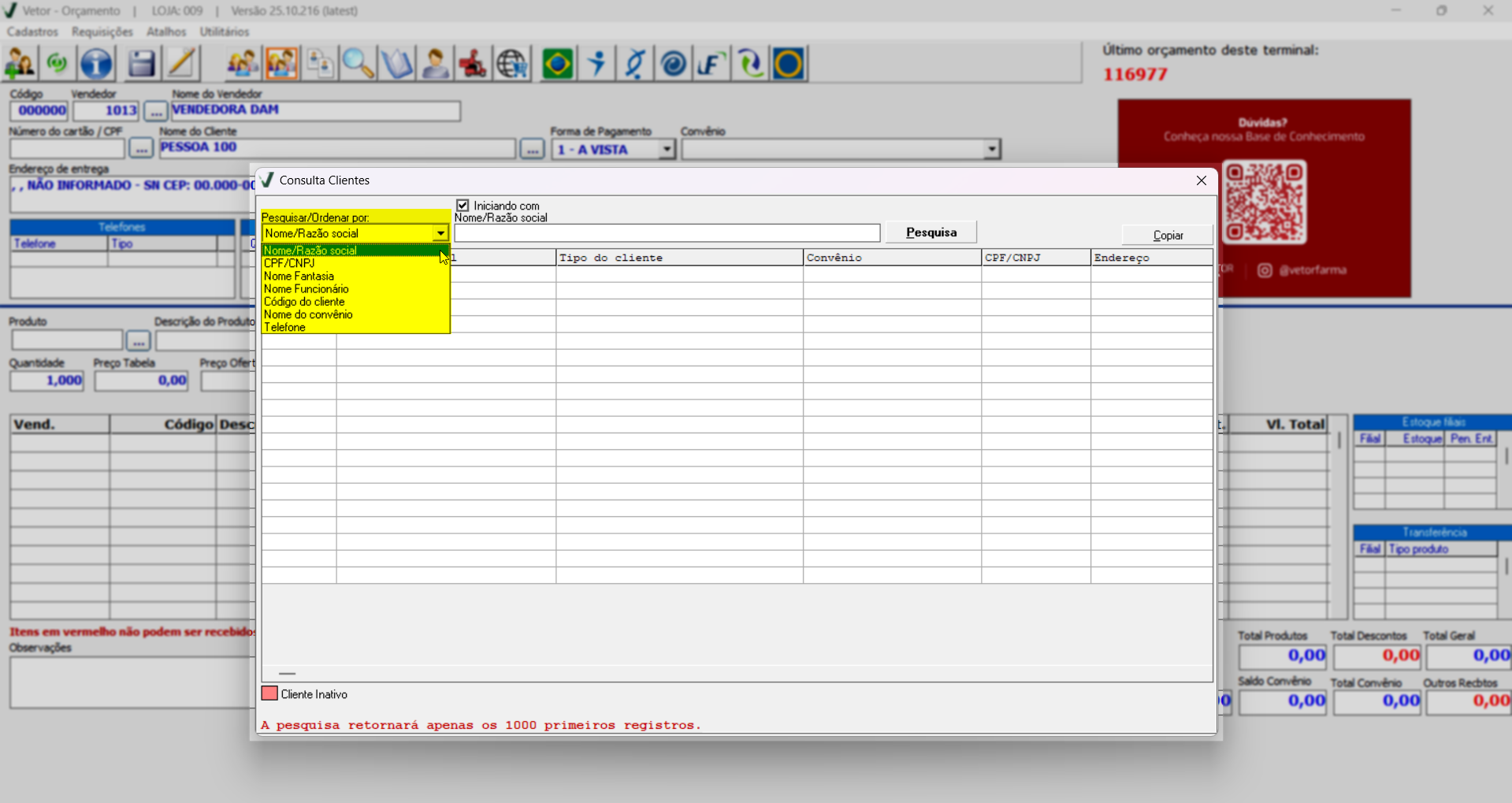Collapse the Pesquisar/Ordenar por combo box arrow
The image size is (1512, 803).
[440, 233]
